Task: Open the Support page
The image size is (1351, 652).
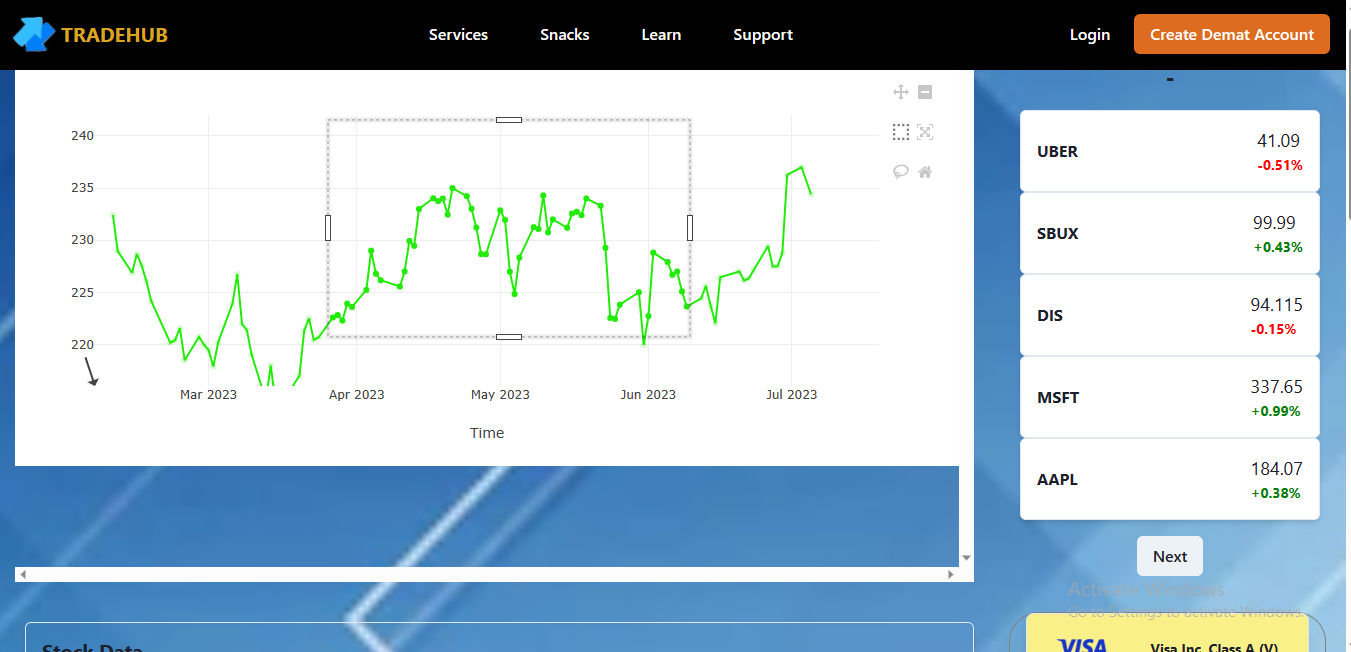Action: pos(763,34)
